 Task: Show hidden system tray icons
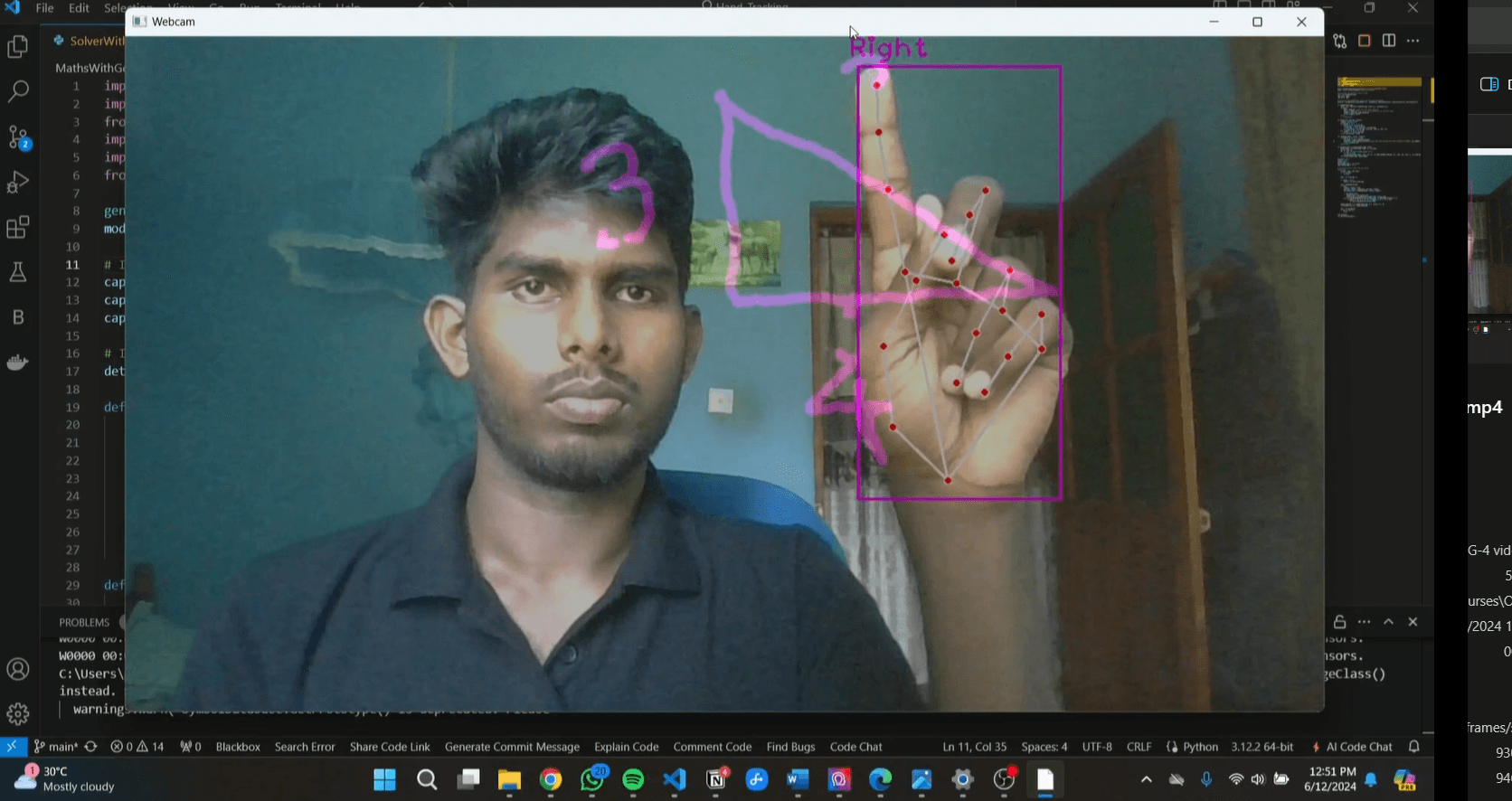click(x=1146, y=779)
